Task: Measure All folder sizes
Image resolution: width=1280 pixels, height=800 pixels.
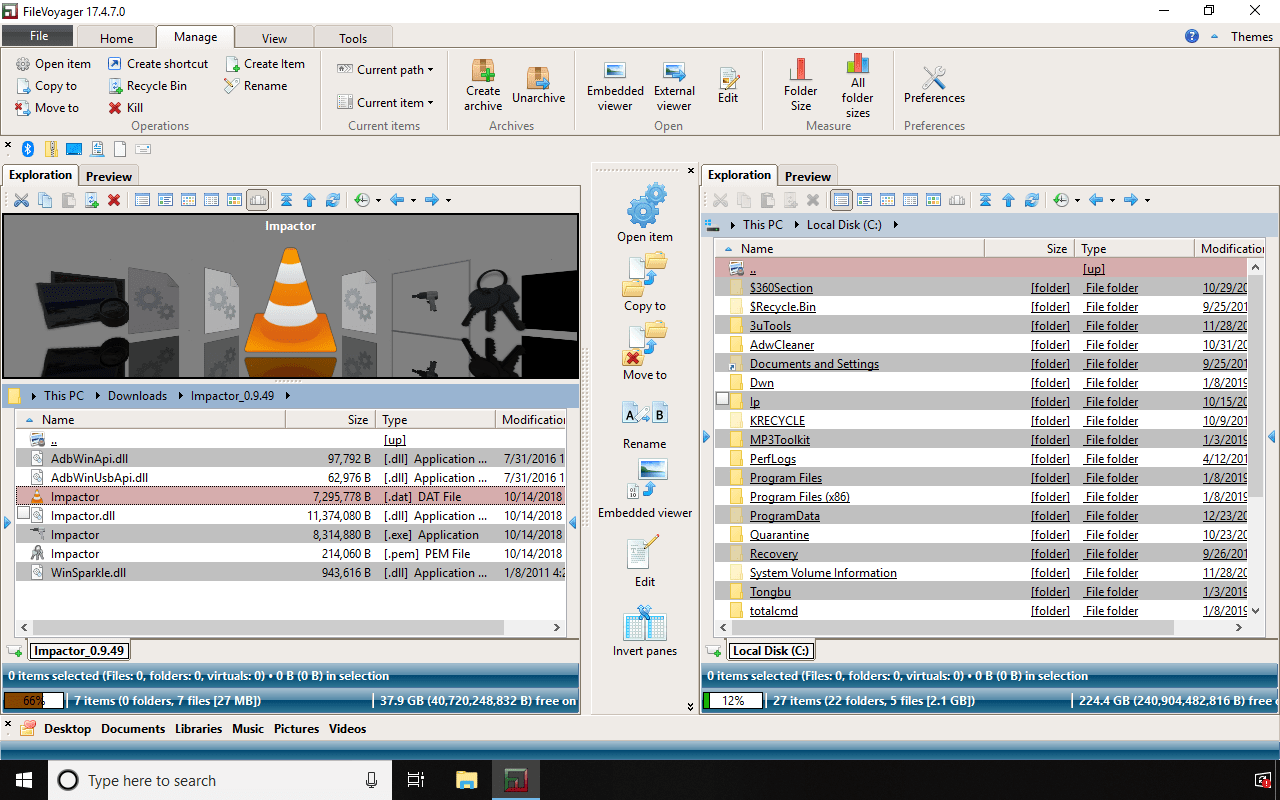Action: click(x=857, y=86)
